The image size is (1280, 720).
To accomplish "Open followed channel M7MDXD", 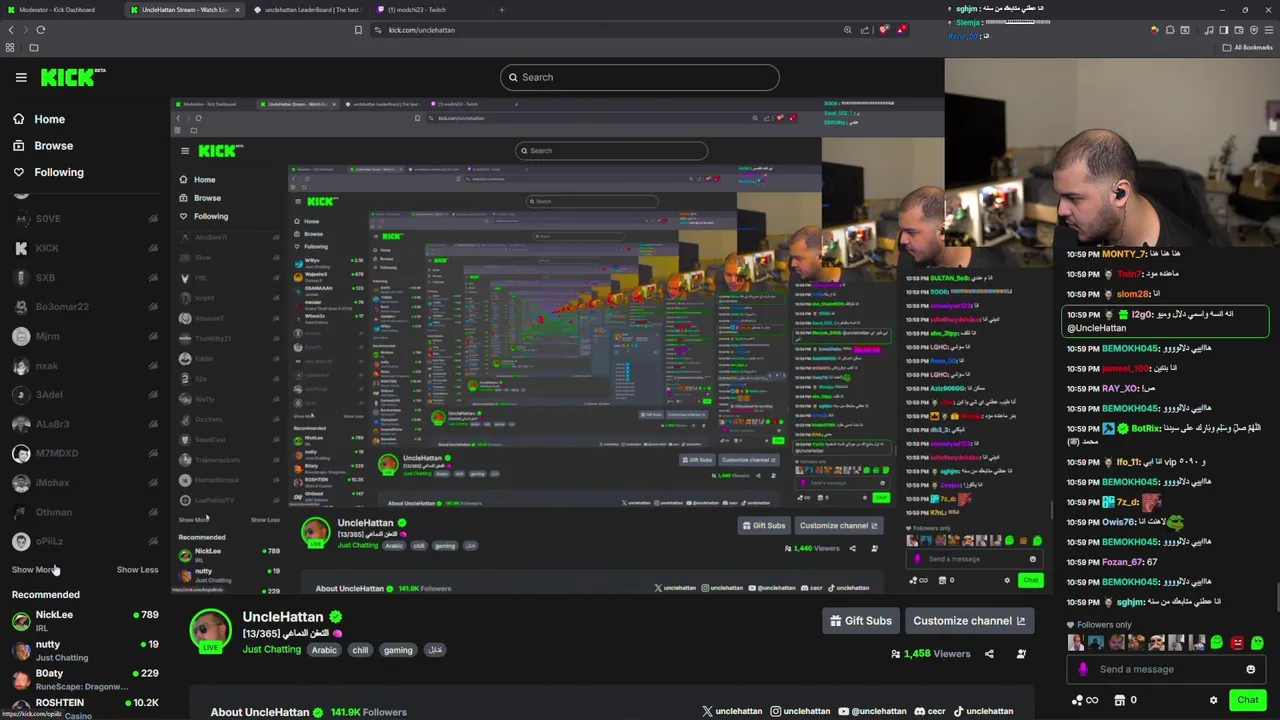I will click(x=84, y=454).
